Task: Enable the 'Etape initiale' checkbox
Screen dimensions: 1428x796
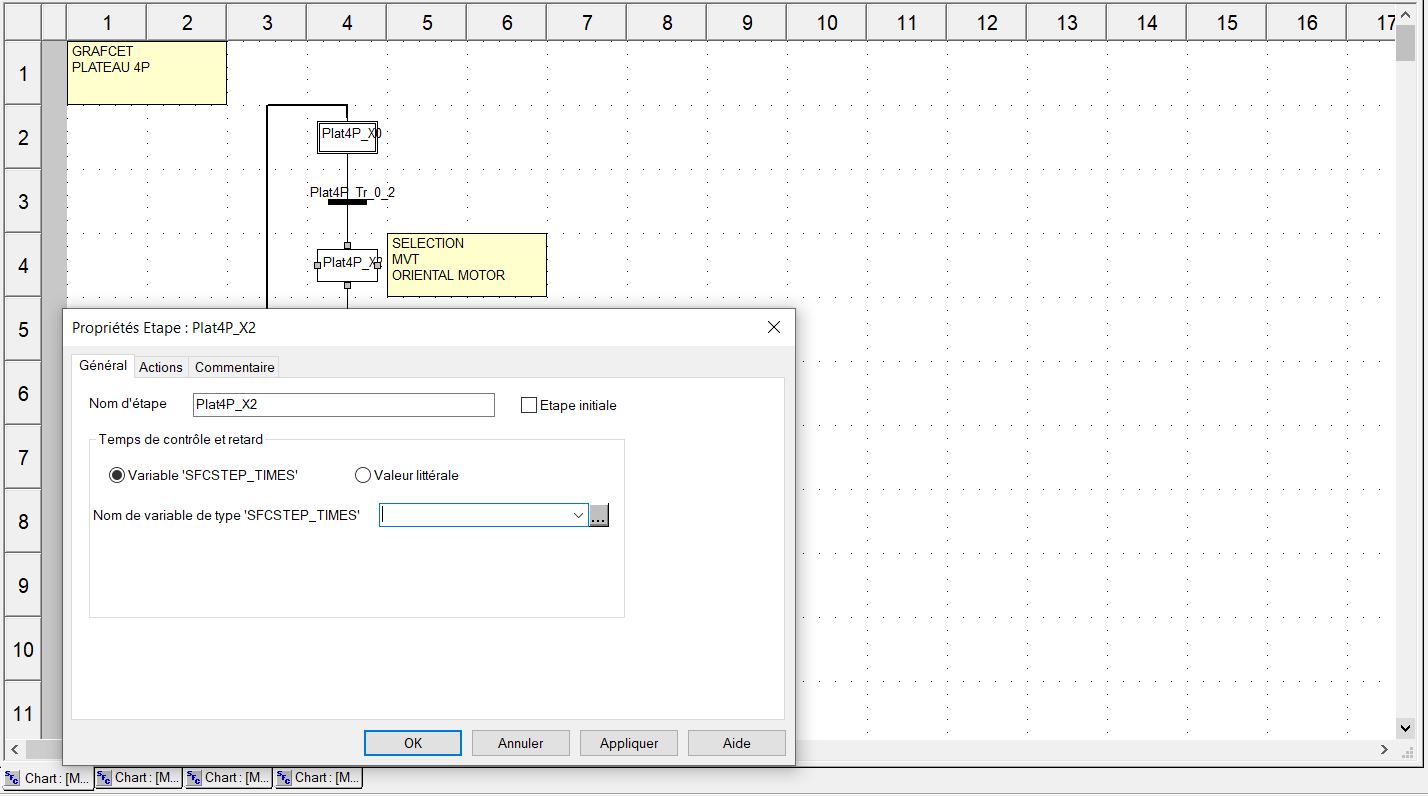Action: click(530, 405)
